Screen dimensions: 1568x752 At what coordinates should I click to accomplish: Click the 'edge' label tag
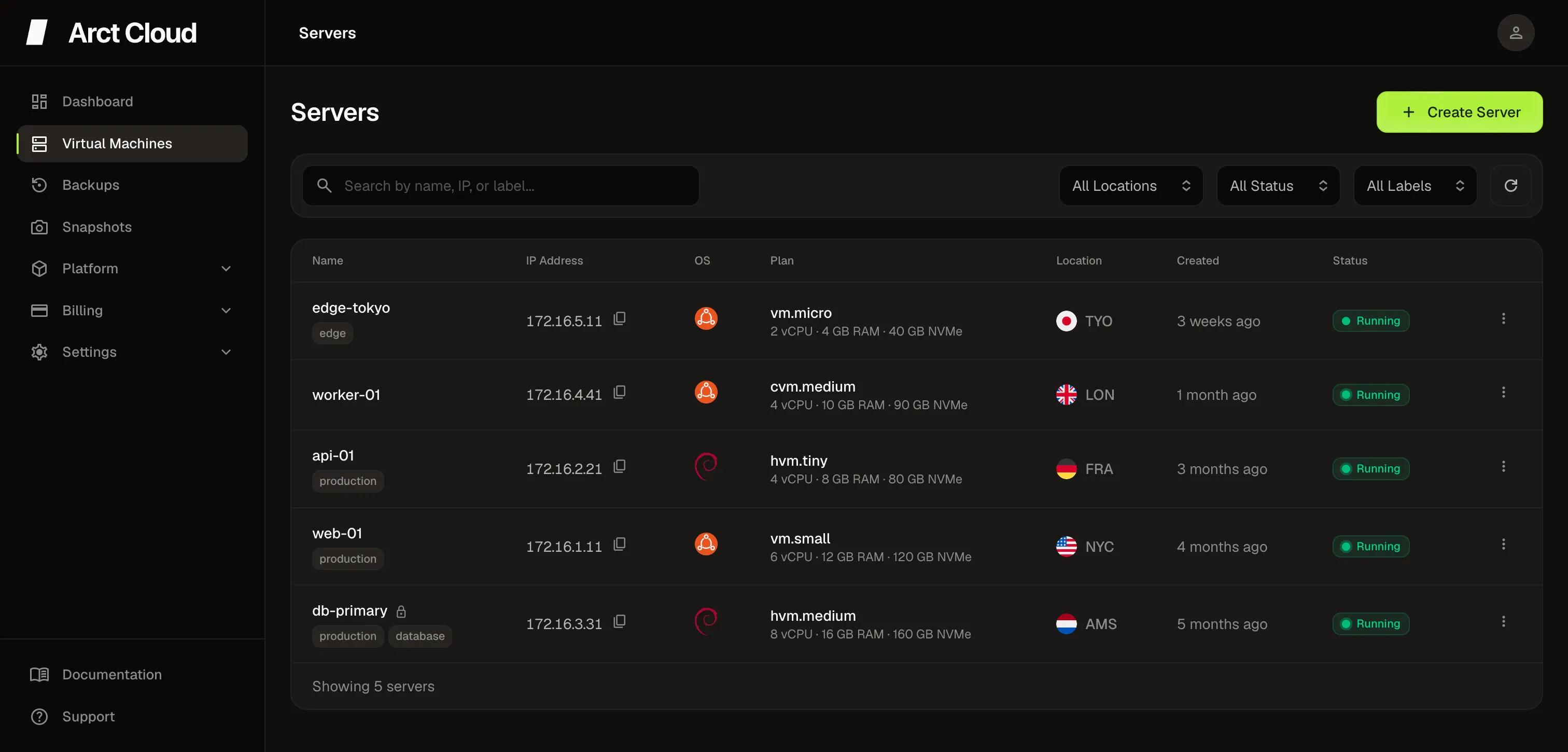click(x=332, y=333)
